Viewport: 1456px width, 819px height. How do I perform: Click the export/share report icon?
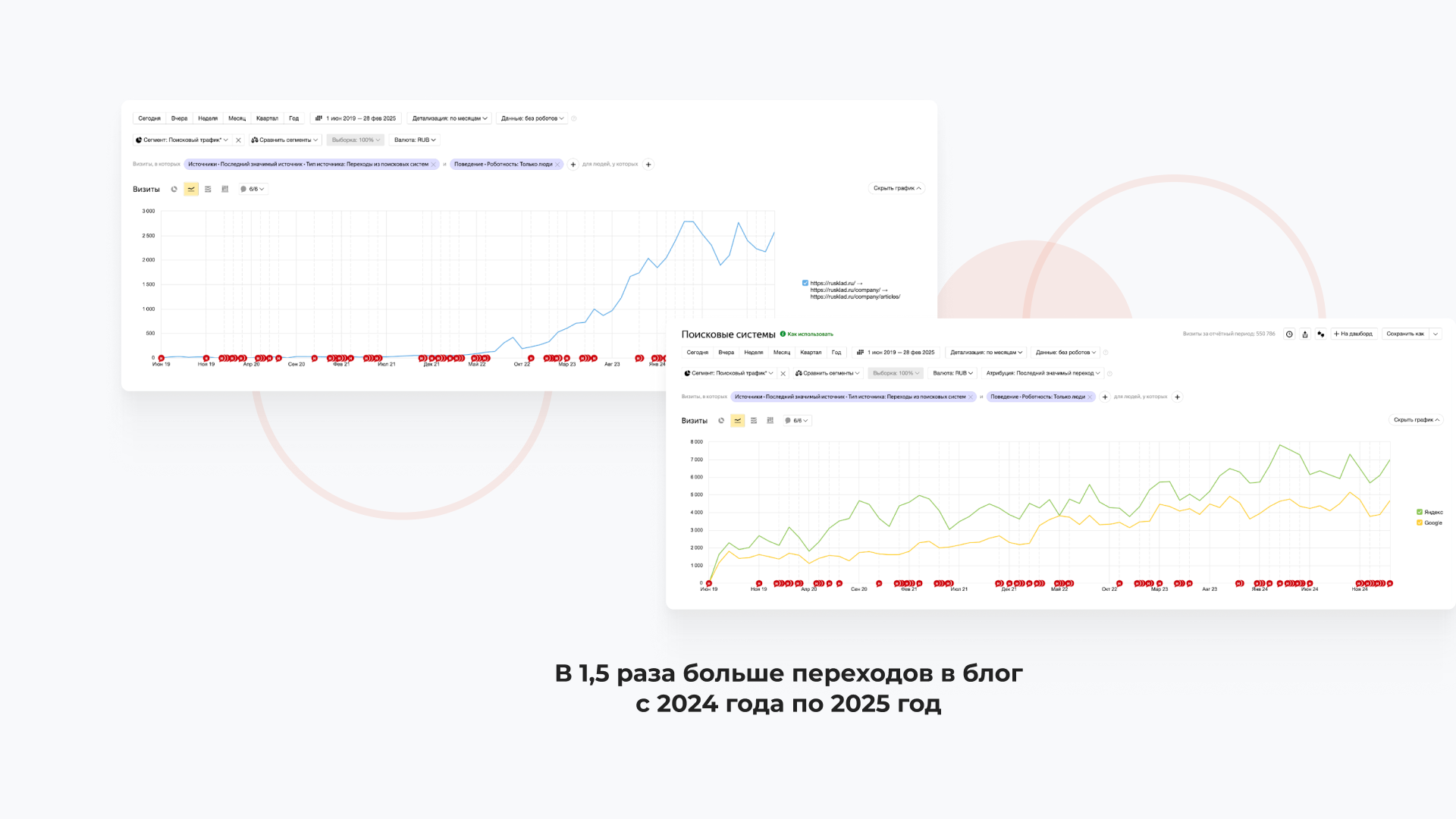tap(1305, 334)
